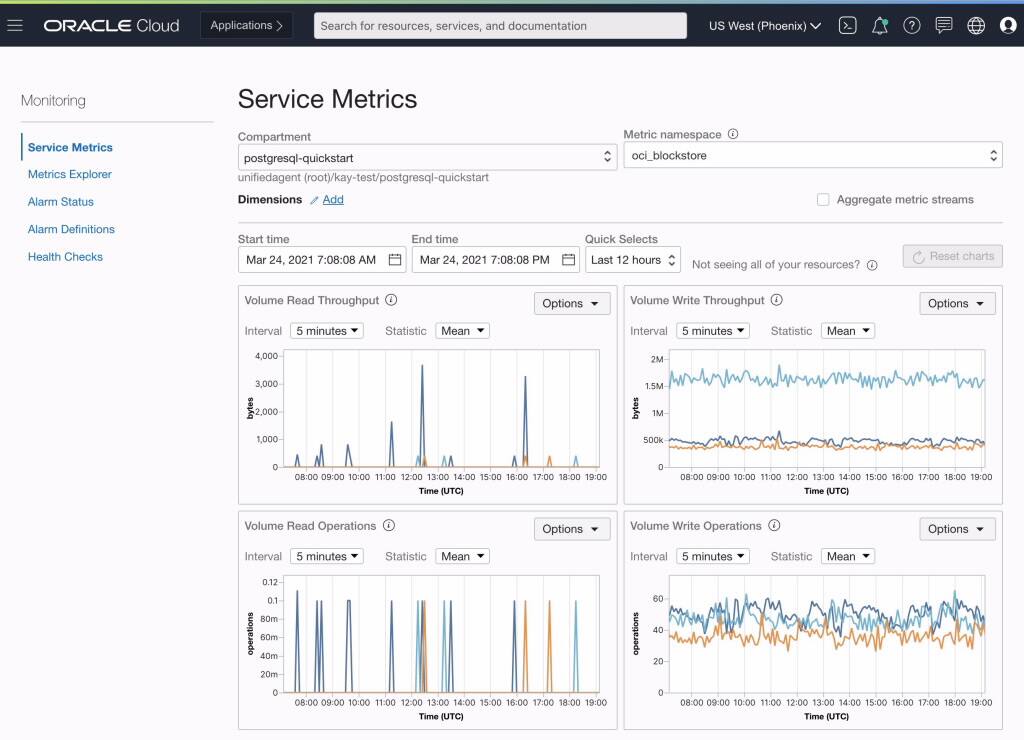Open the navigation hamburger menu
The width and height of the screenshot is (1024, 740).
15,25
